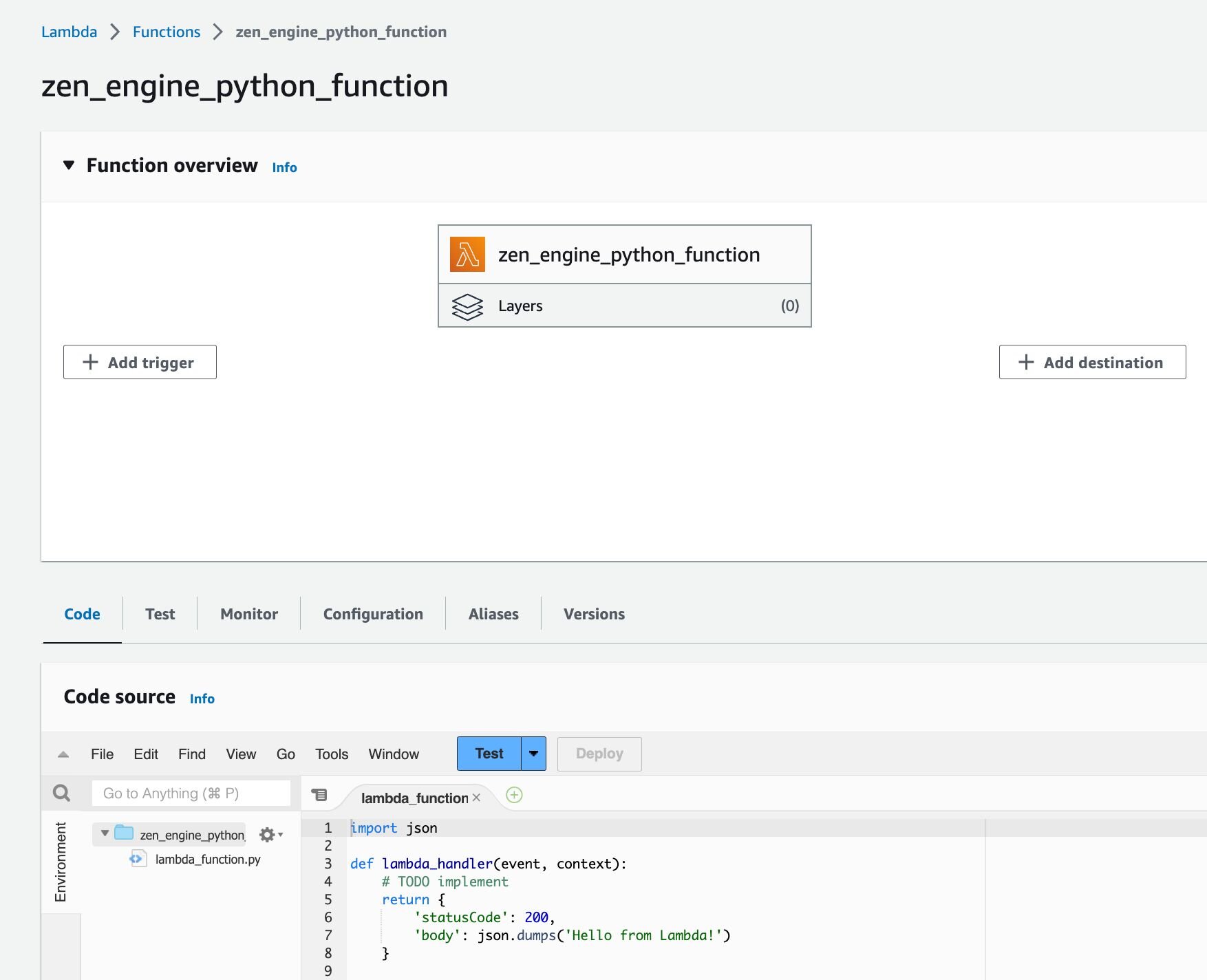The image size is (1207, 980).
Task: Click the green plus new tab icon
Action: point(514,796)
